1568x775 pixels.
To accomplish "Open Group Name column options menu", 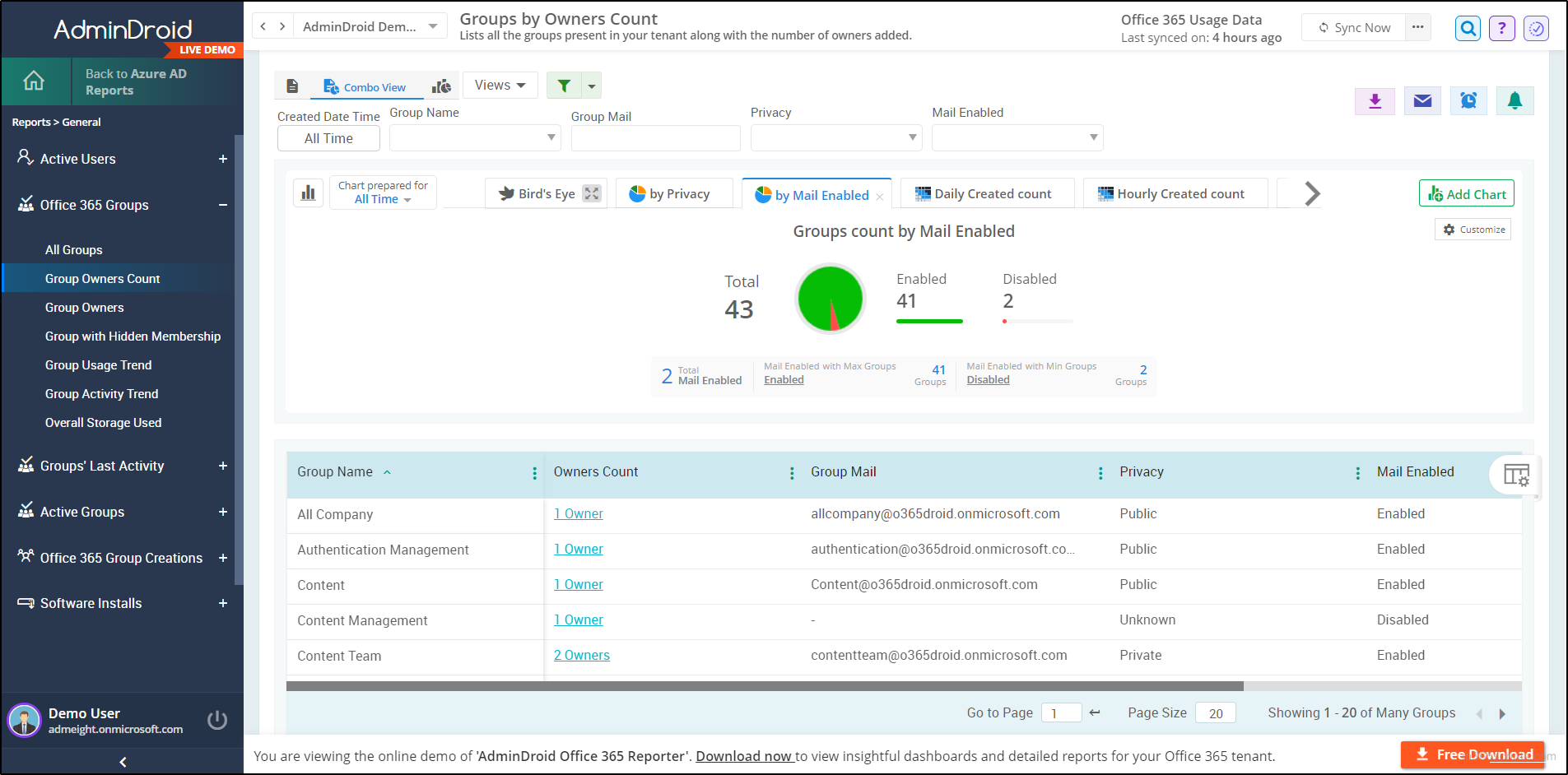I will point(534,473).
